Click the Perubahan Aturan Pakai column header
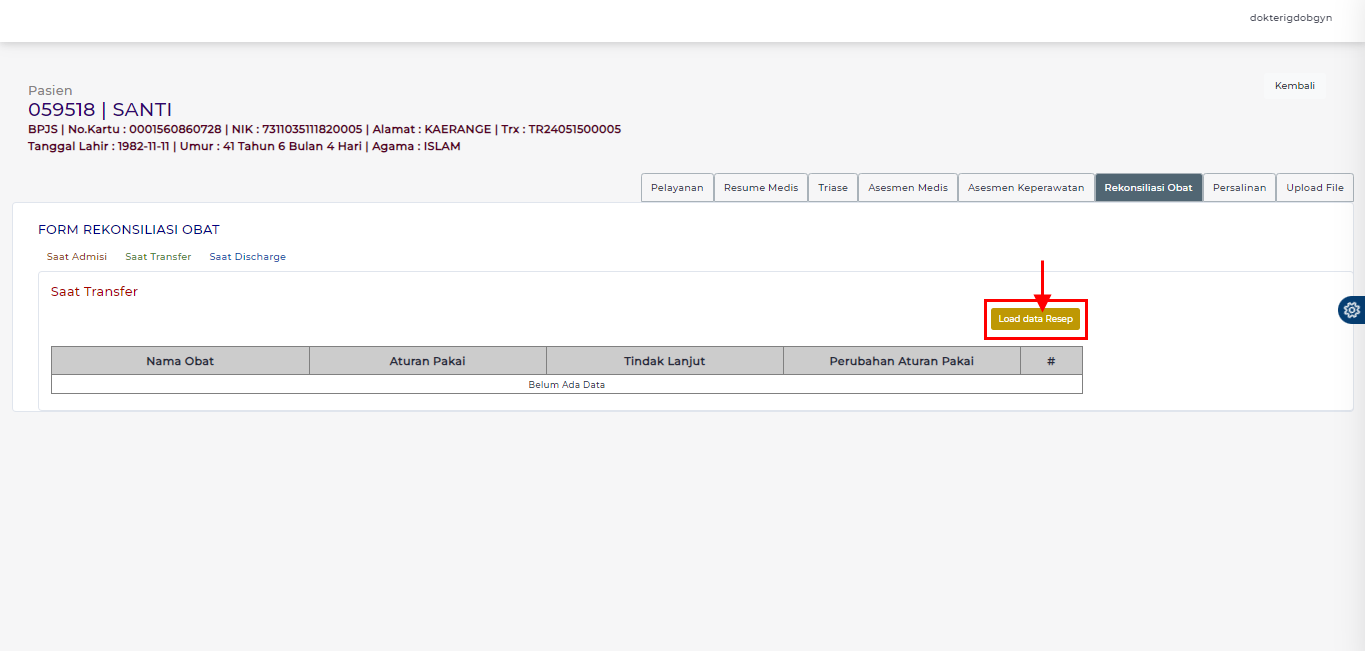The image size is (1365, 651). pyautogui.click(x=901, y=361)
